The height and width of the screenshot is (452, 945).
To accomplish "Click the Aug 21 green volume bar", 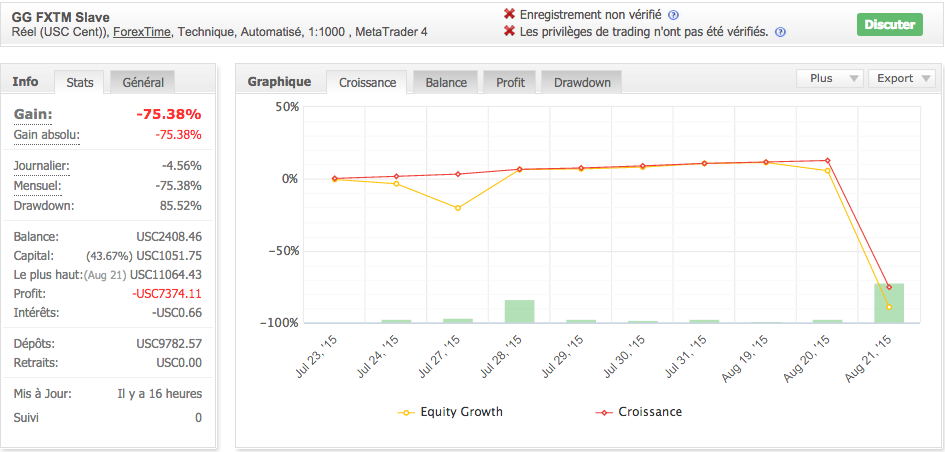I will coord(888,303).
